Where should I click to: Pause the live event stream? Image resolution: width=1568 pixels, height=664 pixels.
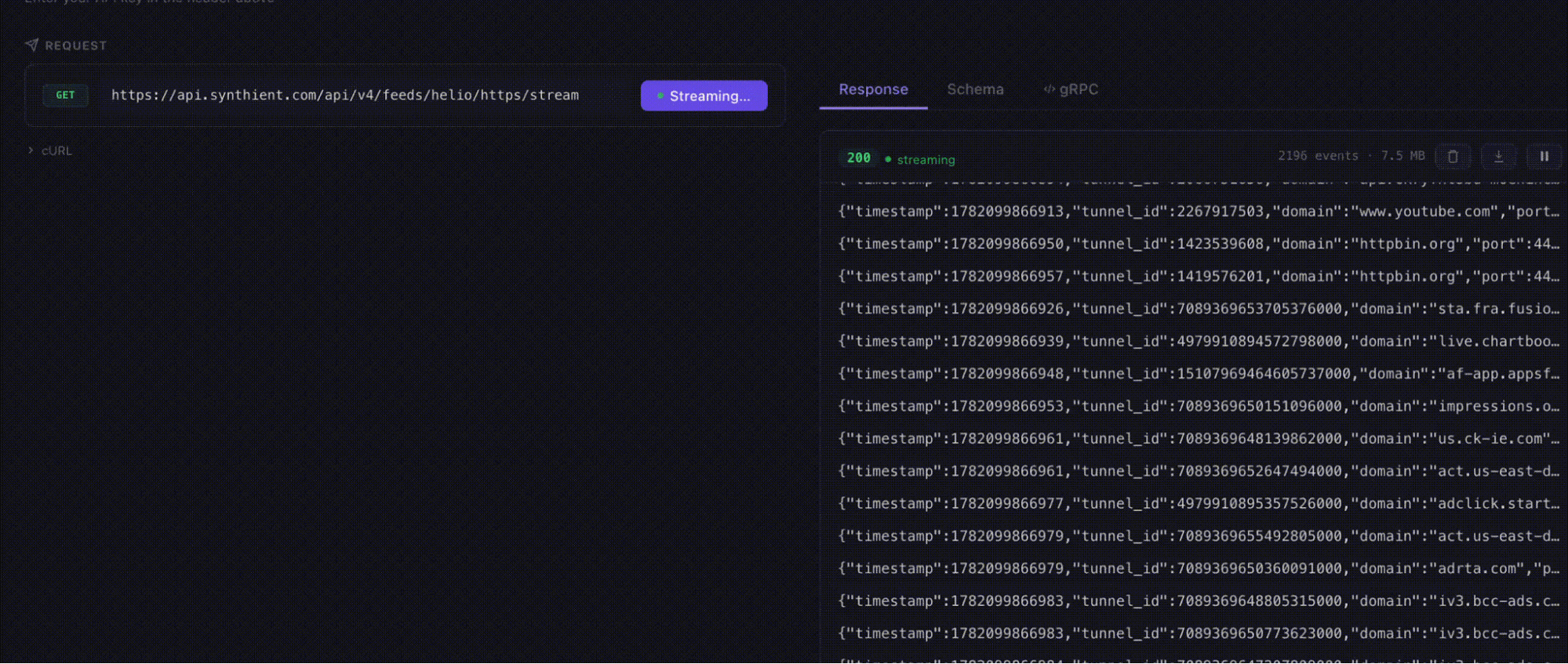1544,156
